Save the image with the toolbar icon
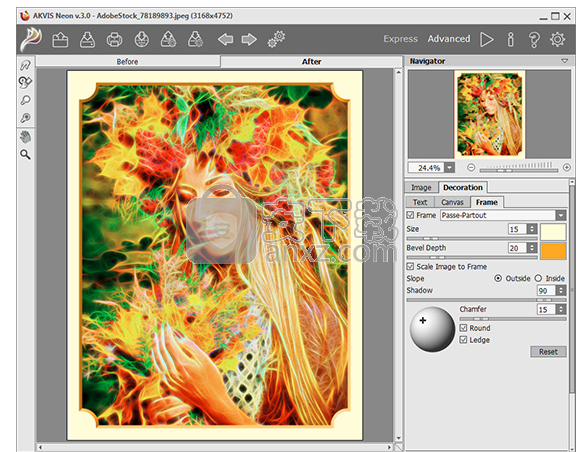The height and width of the screenshot is (452, 588). coord(87,39)
